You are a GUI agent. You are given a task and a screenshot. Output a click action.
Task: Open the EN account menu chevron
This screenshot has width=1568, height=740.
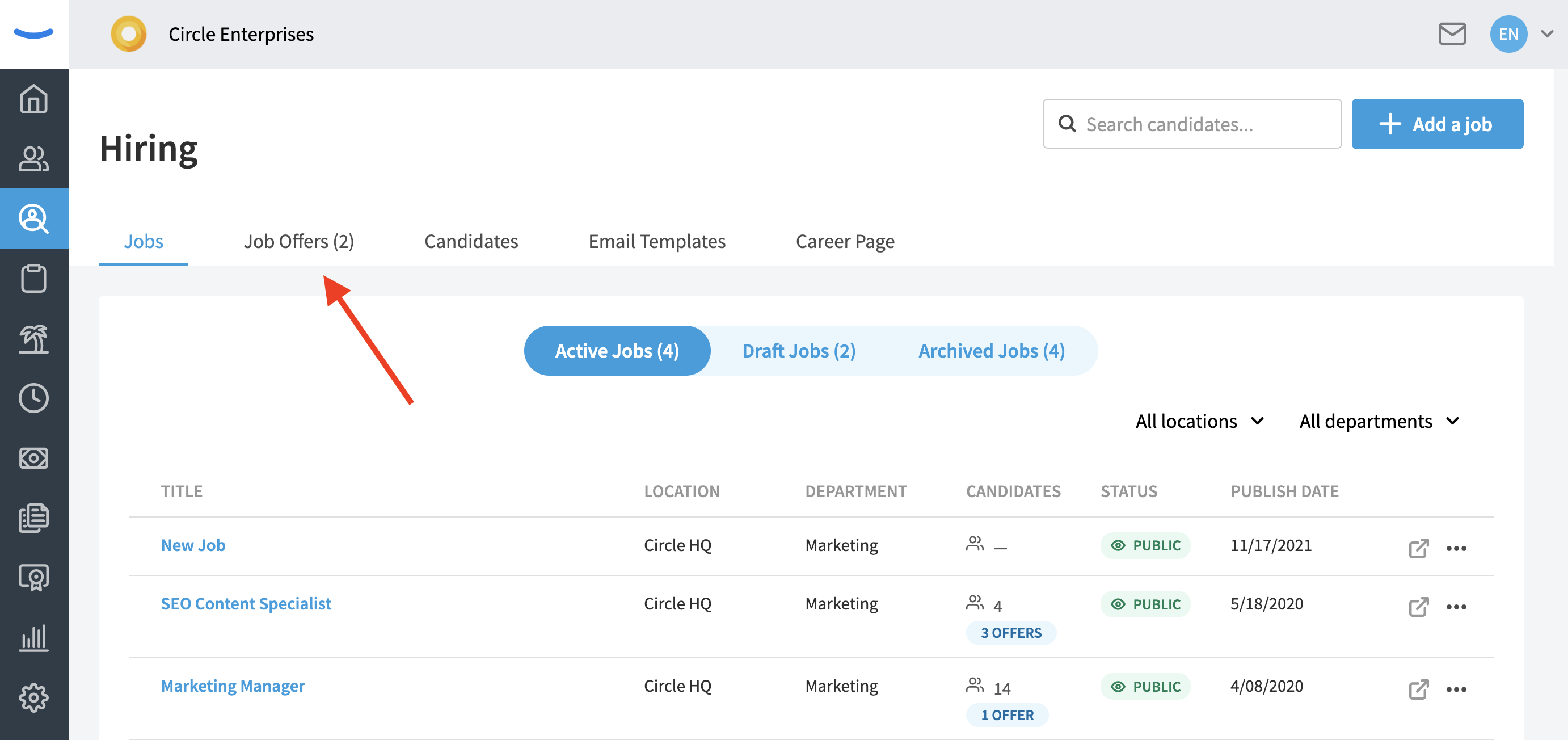(1548, 34)
